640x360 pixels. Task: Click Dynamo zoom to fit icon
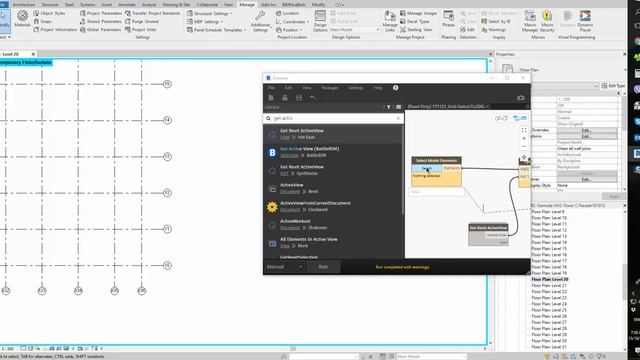(x=524, y=130)
